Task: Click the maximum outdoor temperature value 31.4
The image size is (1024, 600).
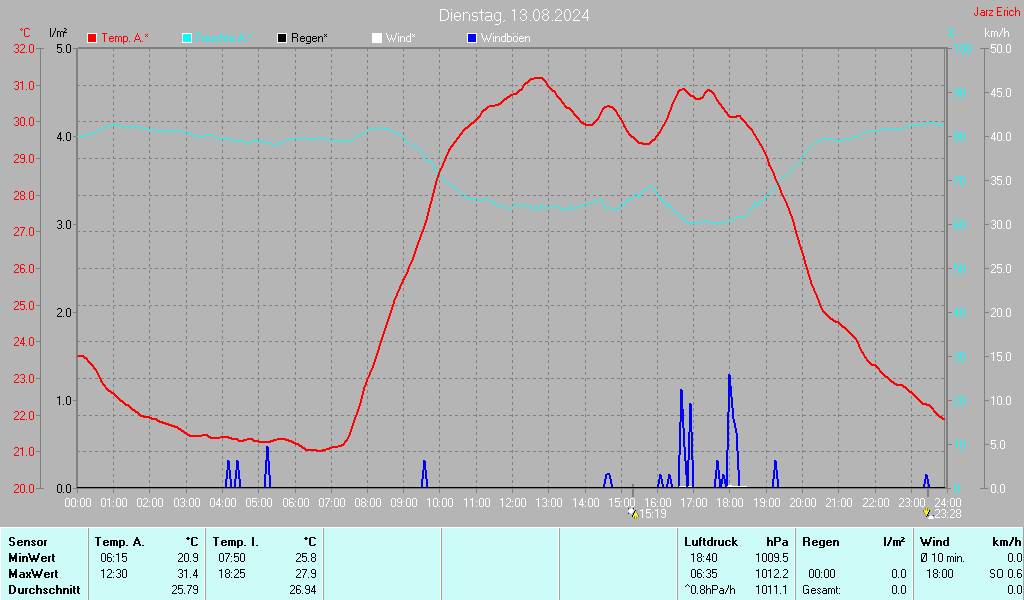Action: coord(188,574)
